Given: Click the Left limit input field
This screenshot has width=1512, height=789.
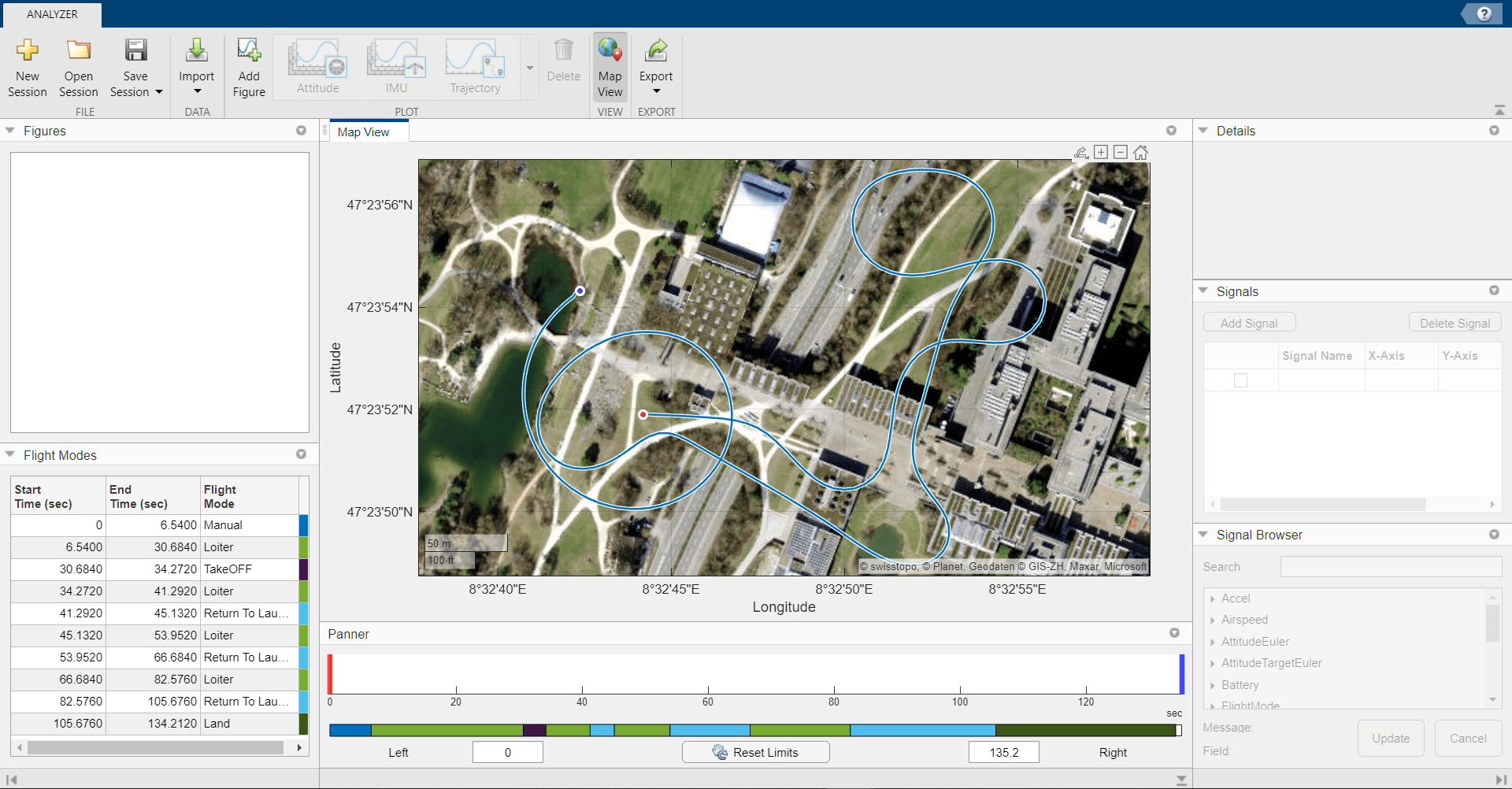Looking at the screenshot, I should click(507, 752).
